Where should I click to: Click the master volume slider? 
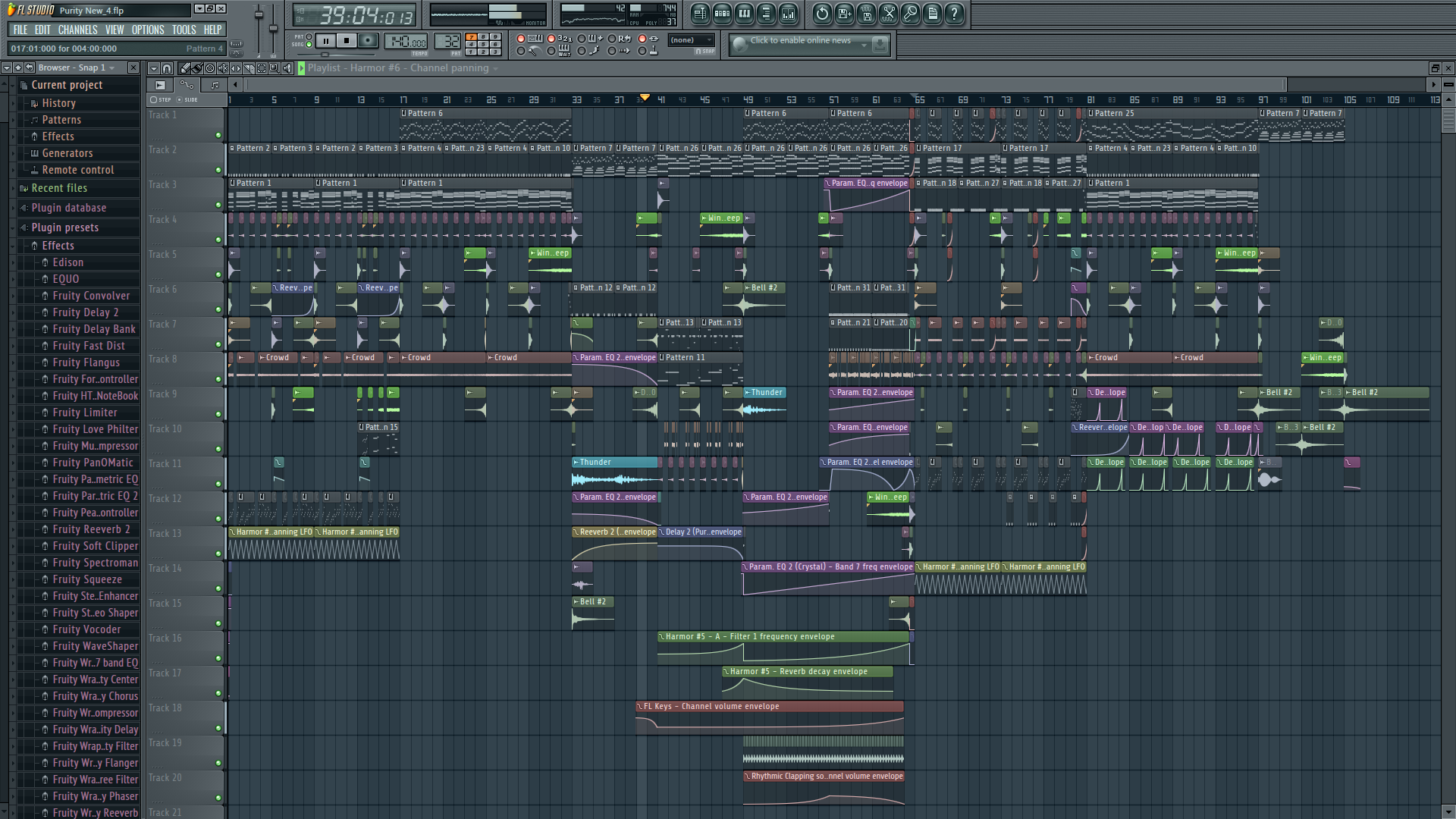coord(259,15)
